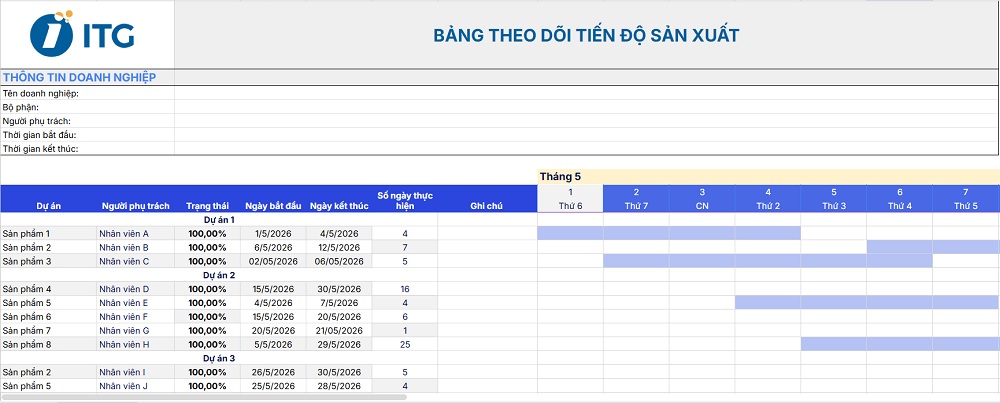Select the end date '29/5/2026'

pyautogui.click(x=339, y=344)
